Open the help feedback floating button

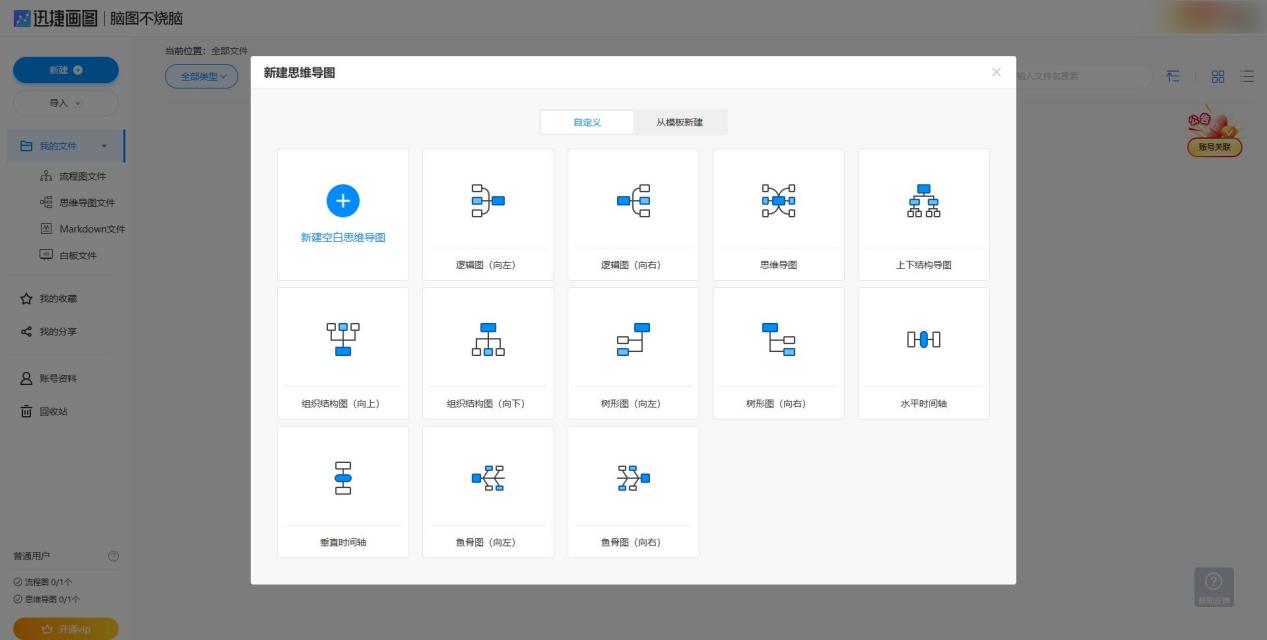tap(1213, 587)
